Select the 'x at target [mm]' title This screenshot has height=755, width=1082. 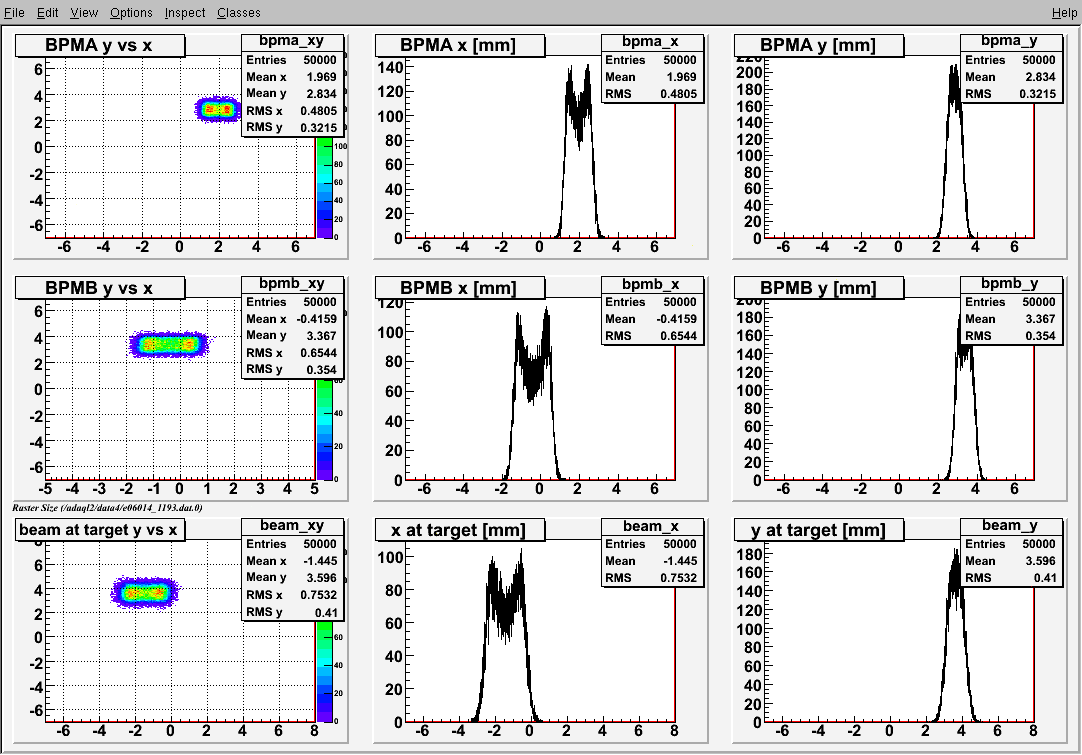[460, 530]
